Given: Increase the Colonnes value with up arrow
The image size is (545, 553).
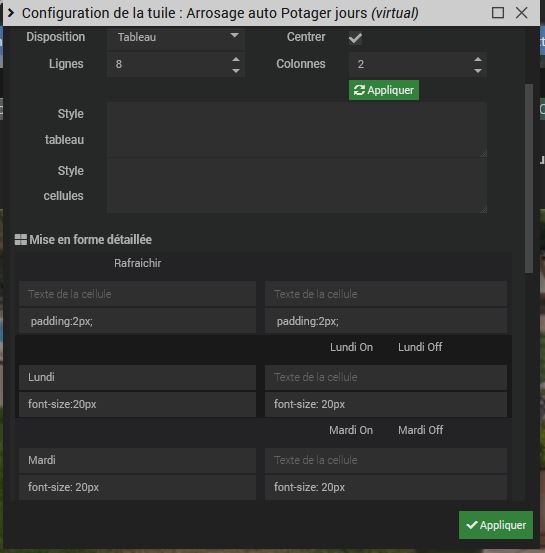Looking at the screenshot, I should [x=478, y=59].
